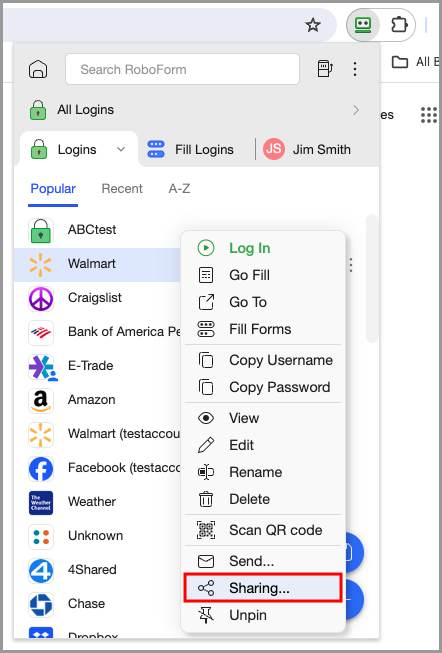Image resolution: width=442 pixels, height=653 pixels.
Task: Open the password generator icon
Action: coord(325,69)
